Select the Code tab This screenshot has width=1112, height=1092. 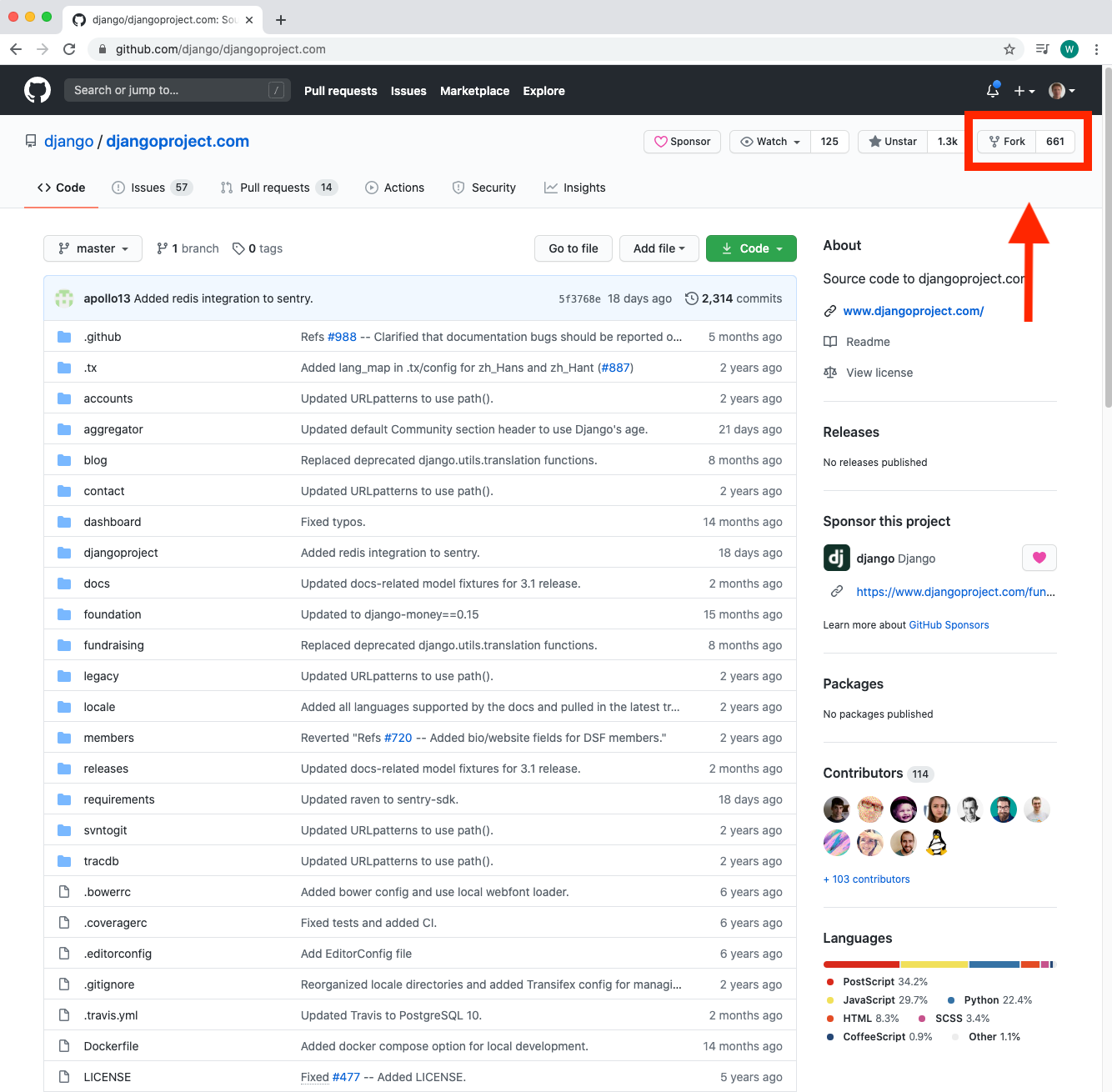[61, 188]
